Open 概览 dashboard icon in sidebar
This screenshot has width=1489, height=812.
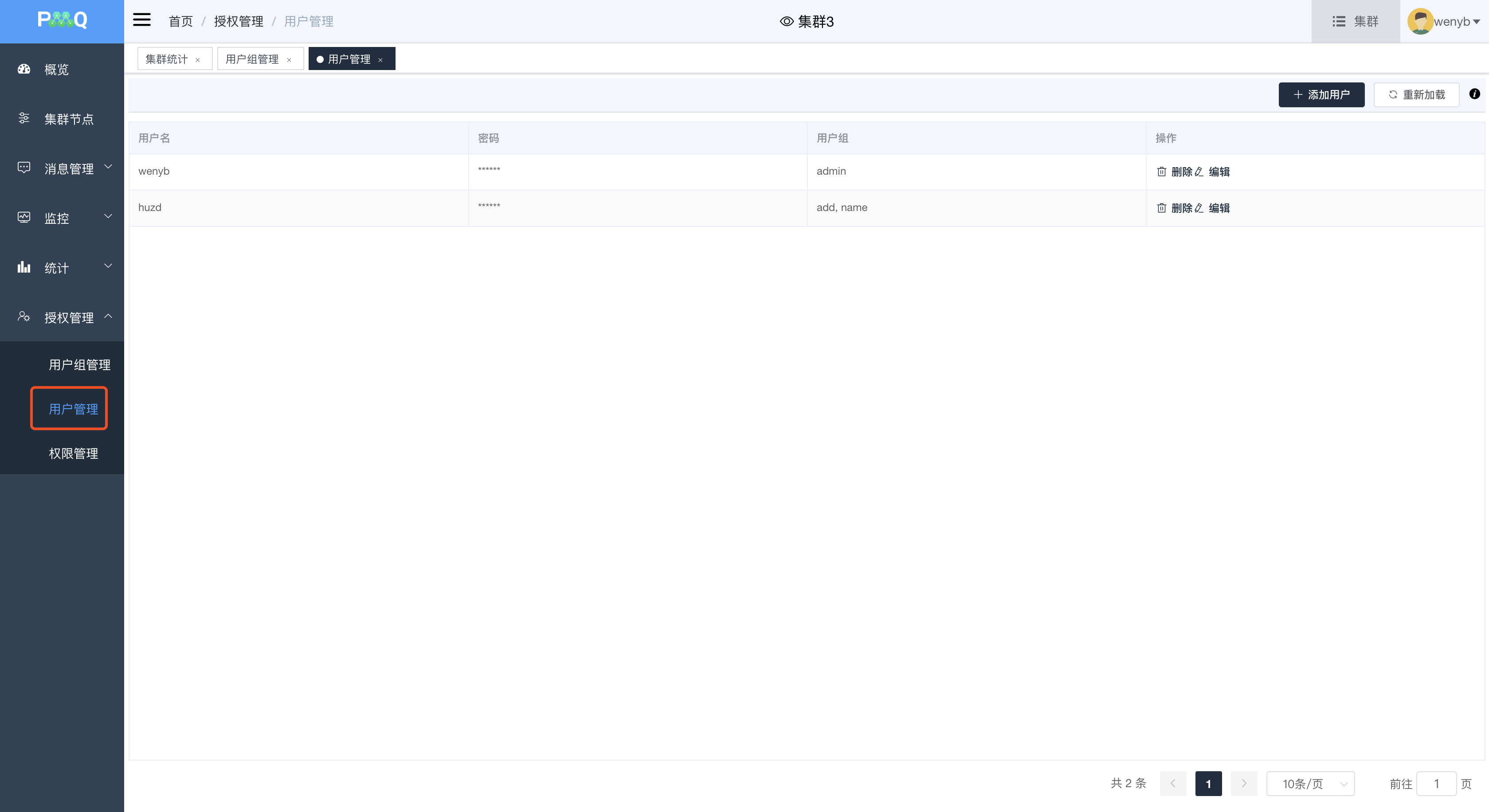click(24, 69)
